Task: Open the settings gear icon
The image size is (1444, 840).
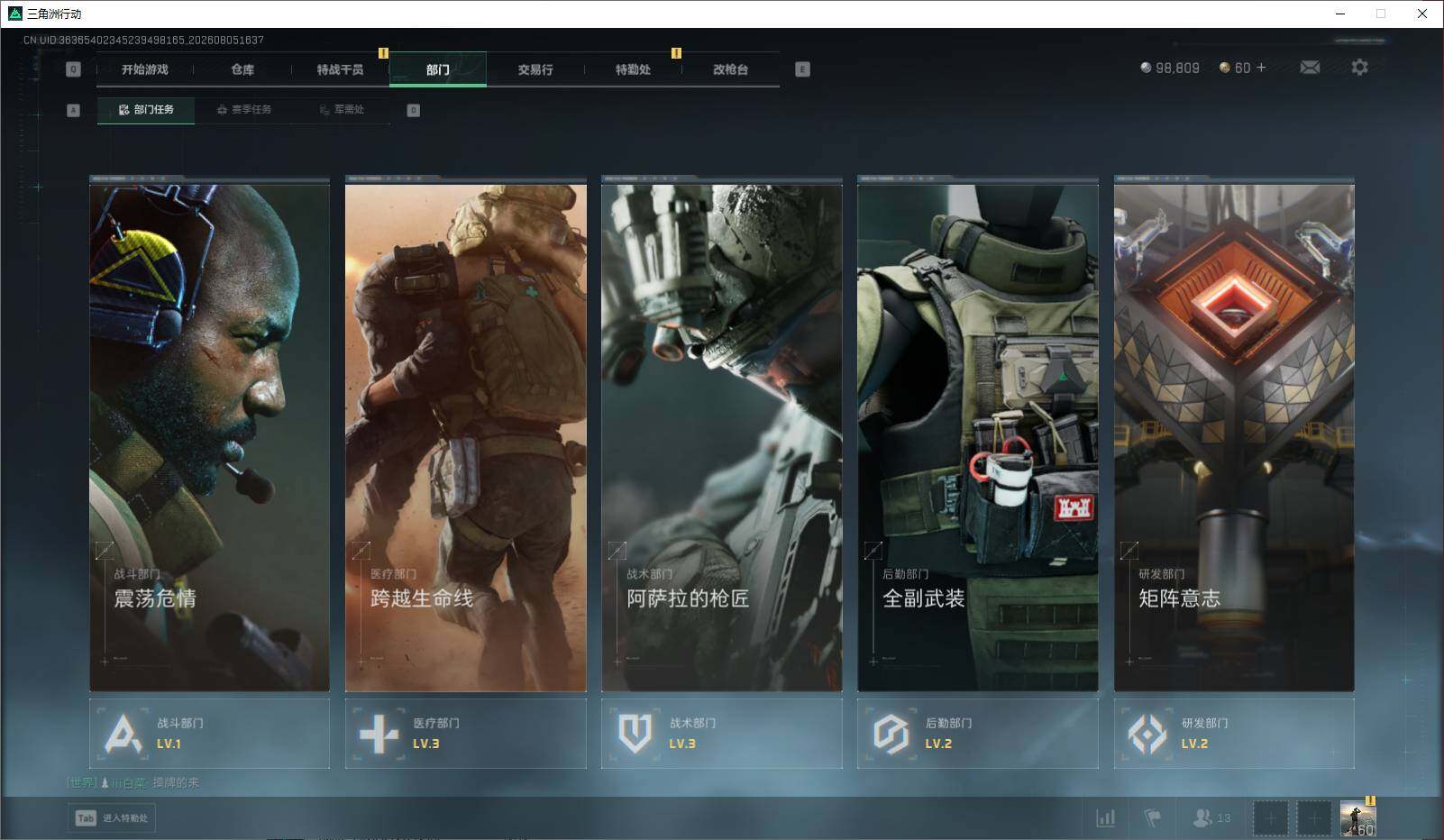Action: point(1359,68)
